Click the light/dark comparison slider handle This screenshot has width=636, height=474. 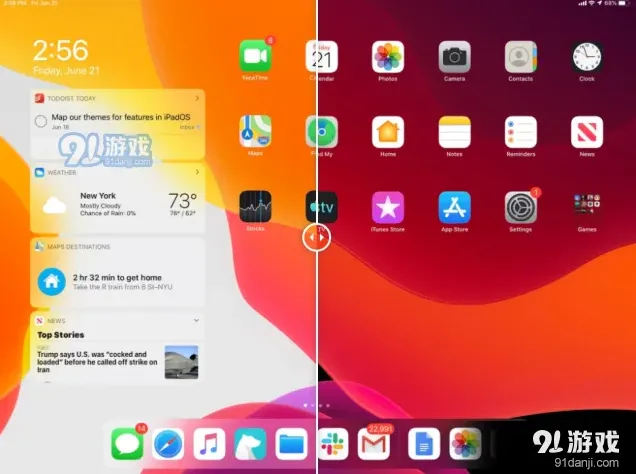316,237
